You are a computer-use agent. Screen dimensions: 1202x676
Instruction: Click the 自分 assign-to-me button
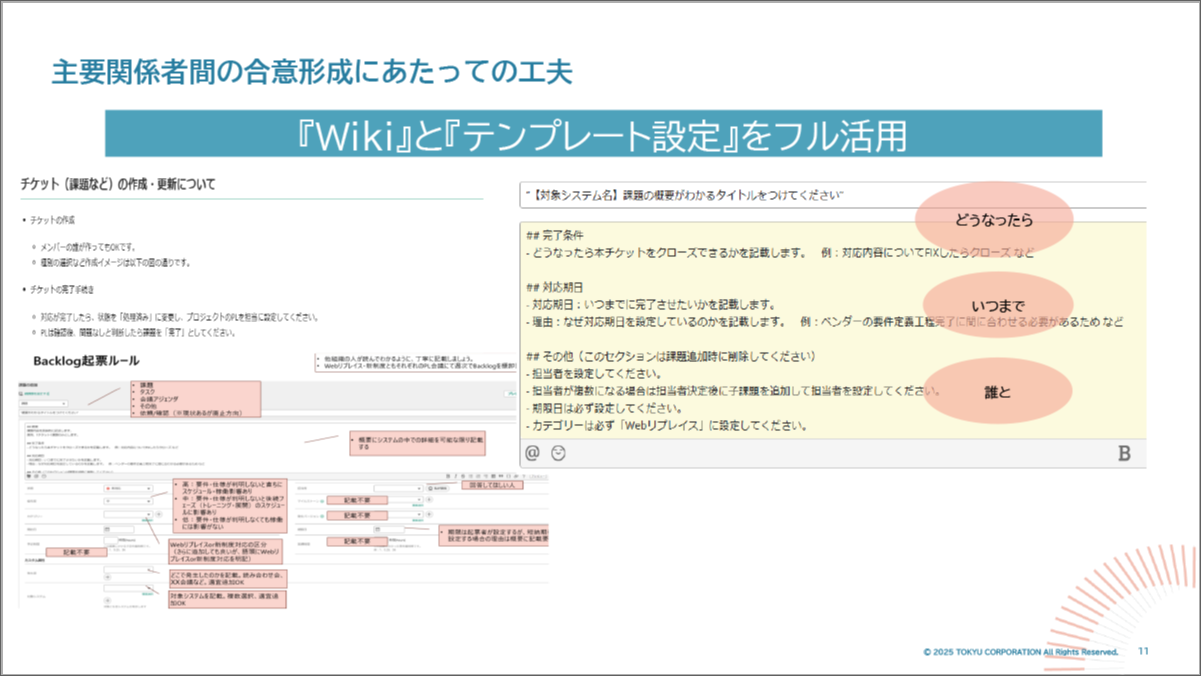click(438, 489)
